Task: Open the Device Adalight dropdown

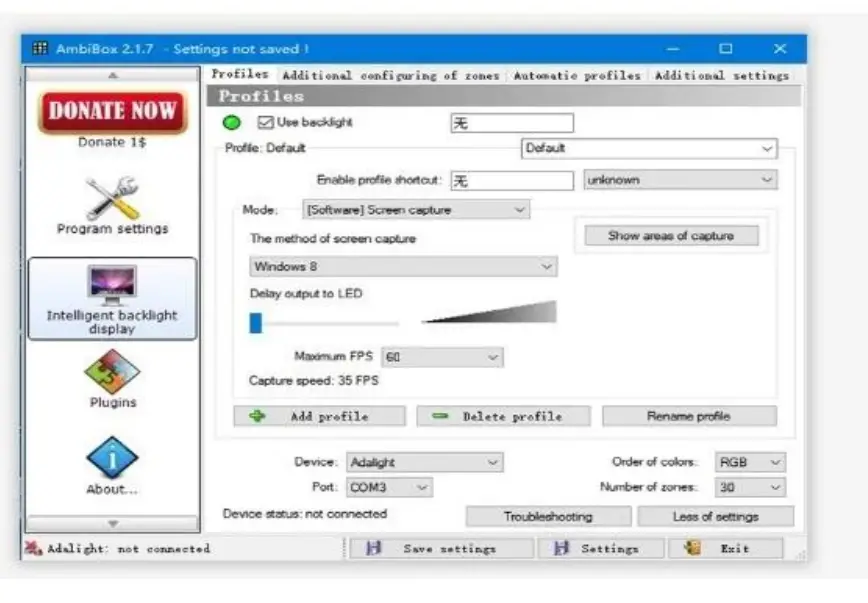Action: [x=425, y=462]
